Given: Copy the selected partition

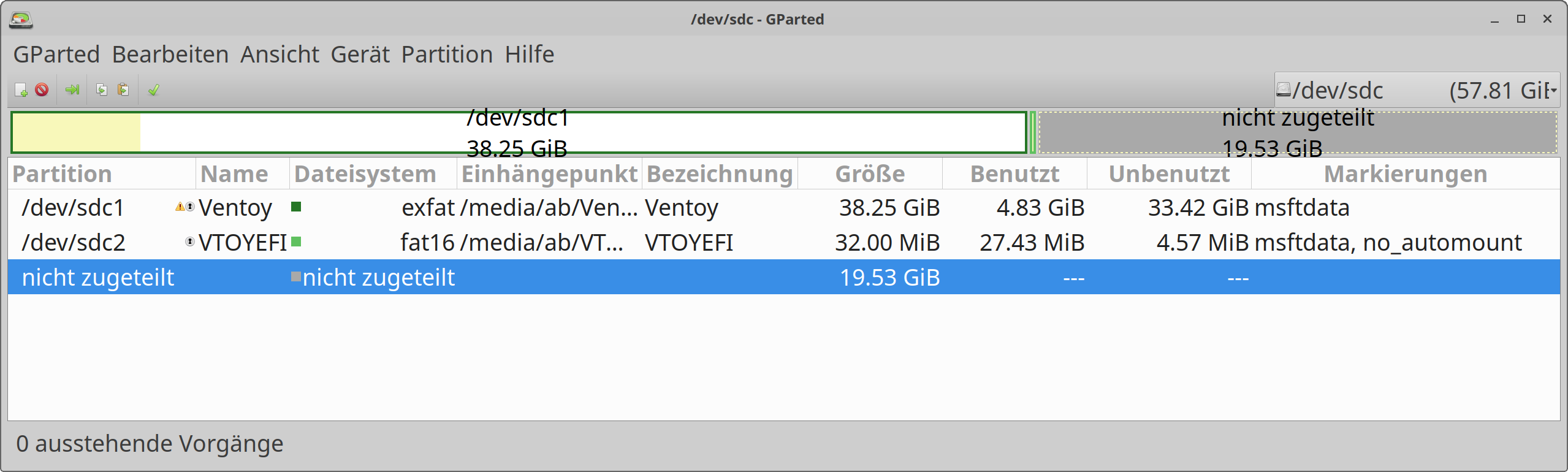Looking at the screenshot, I should click(x=102, y=89).
